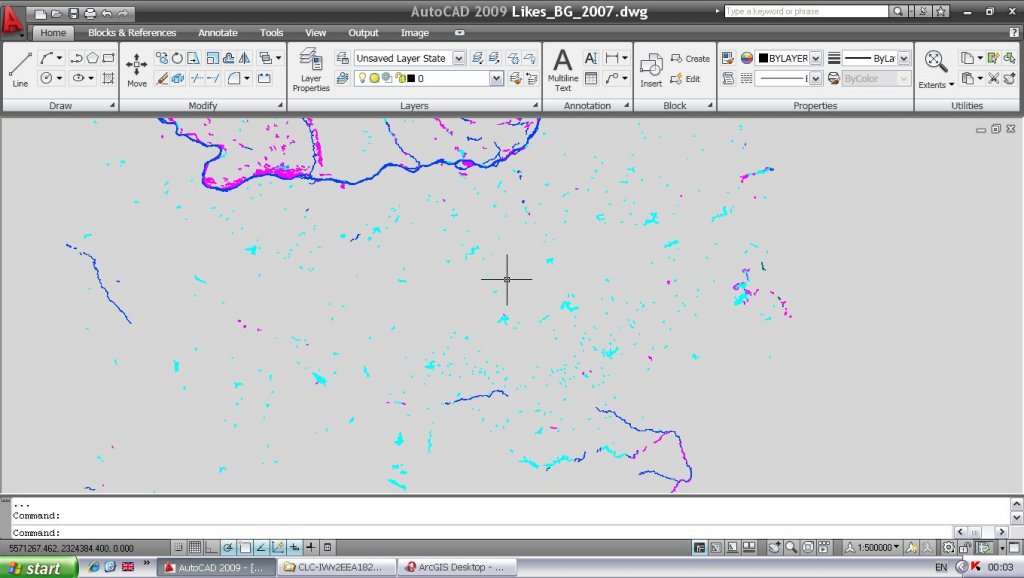Open Layer Properties manager
1024x578 pixels.
pos(311,69)
